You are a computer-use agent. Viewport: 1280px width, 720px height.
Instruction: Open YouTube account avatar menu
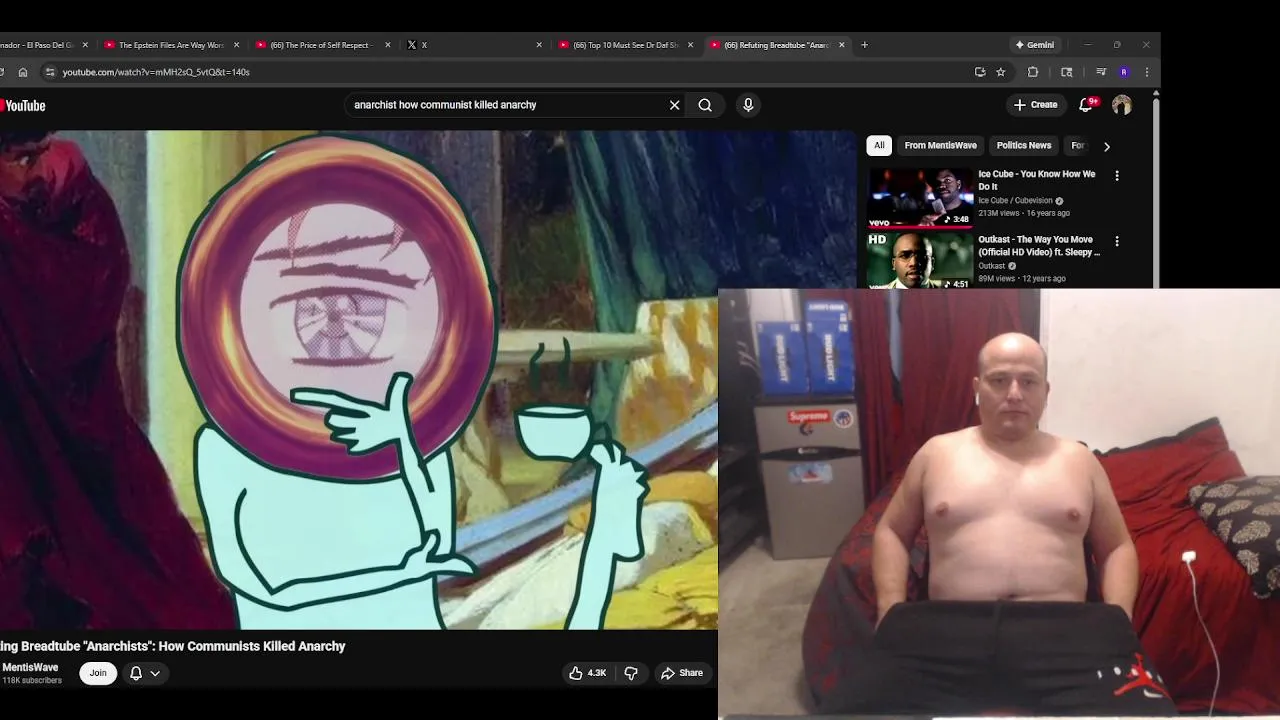[x=1122, y=105]
